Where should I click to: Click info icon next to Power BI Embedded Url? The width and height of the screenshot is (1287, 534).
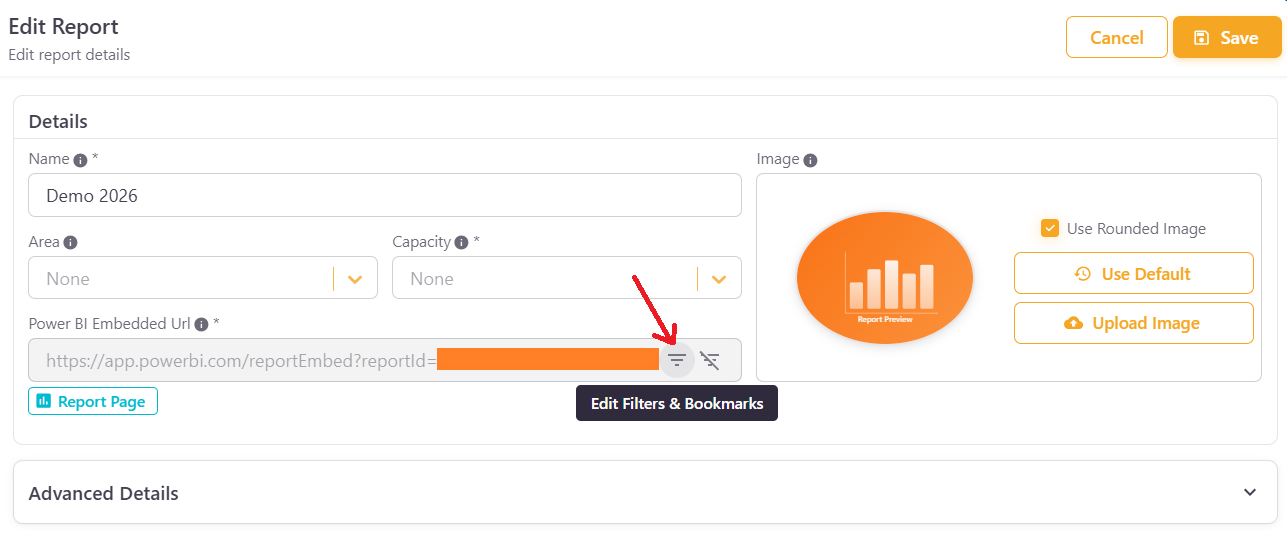[x=201, y=324]
